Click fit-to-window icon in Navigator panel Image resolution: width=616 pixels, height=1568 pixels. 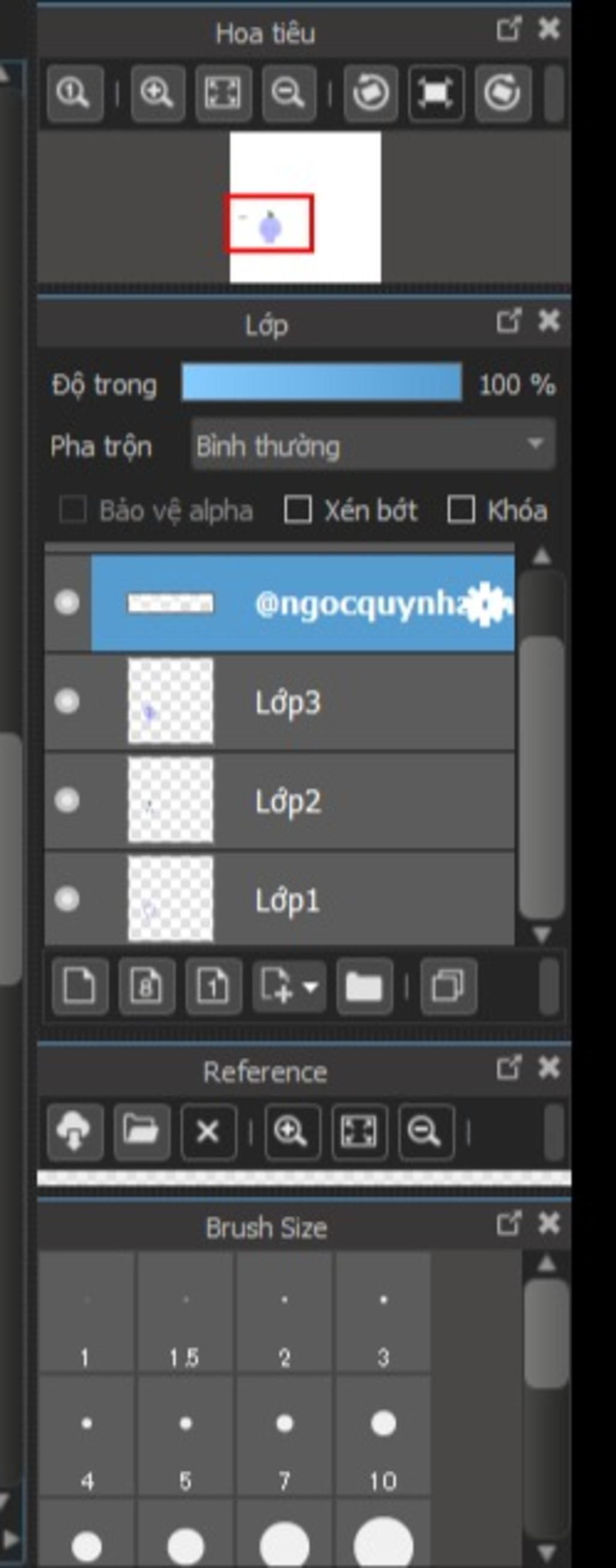coord(223,93)
